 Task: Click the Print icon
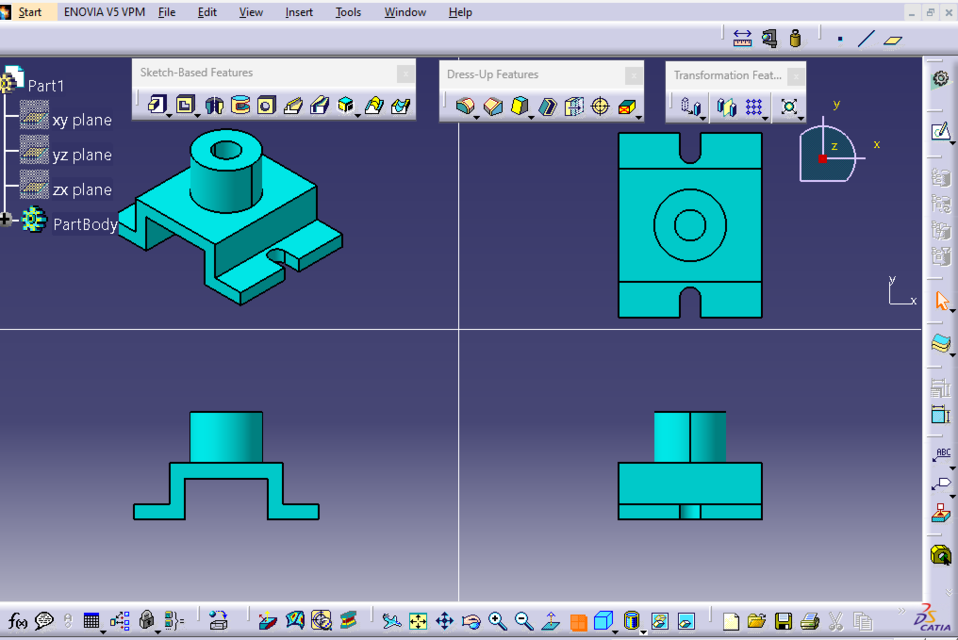[x=809, y=621]
